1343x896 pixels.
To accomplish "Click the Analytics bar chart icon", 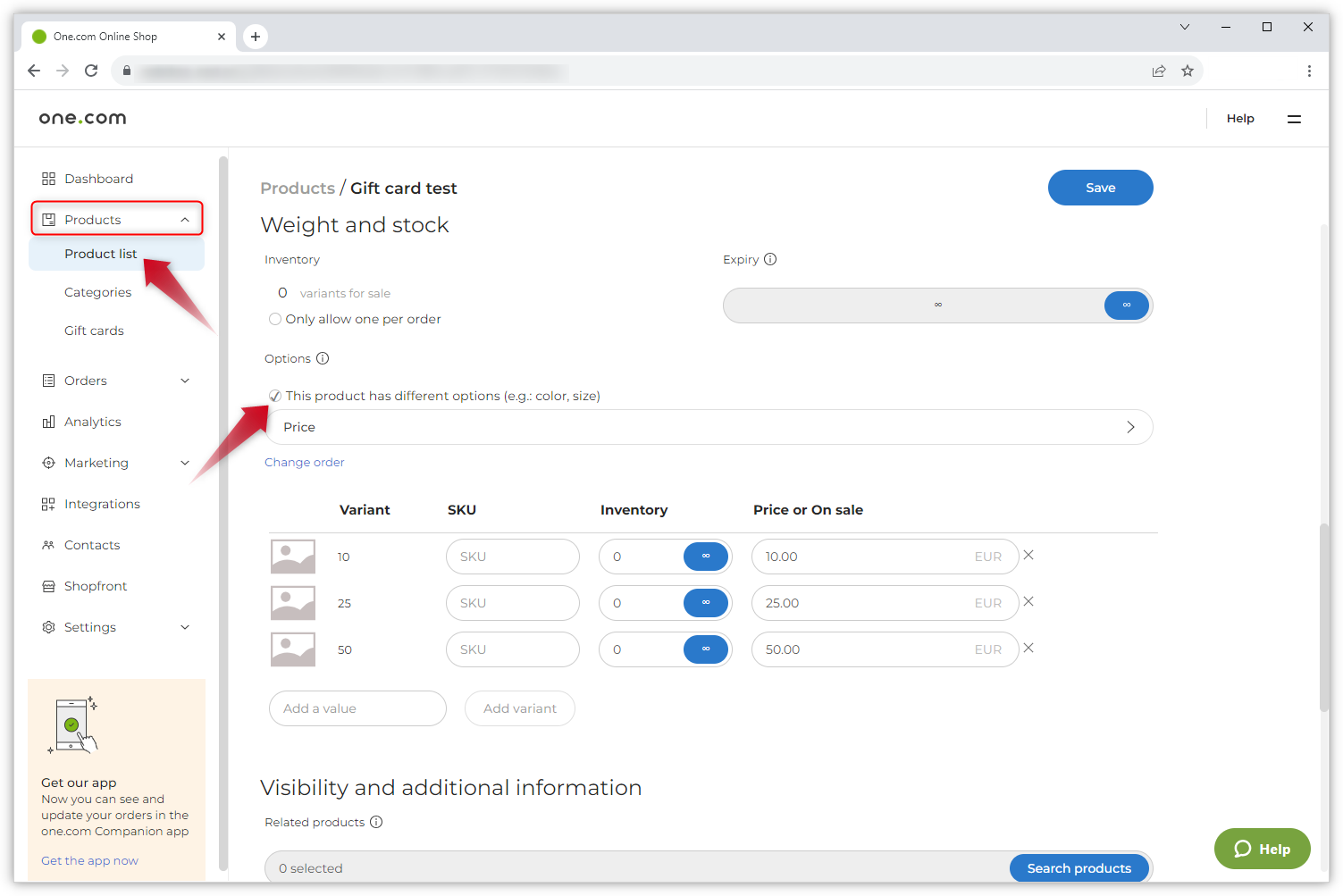I will tap(48, 422).
